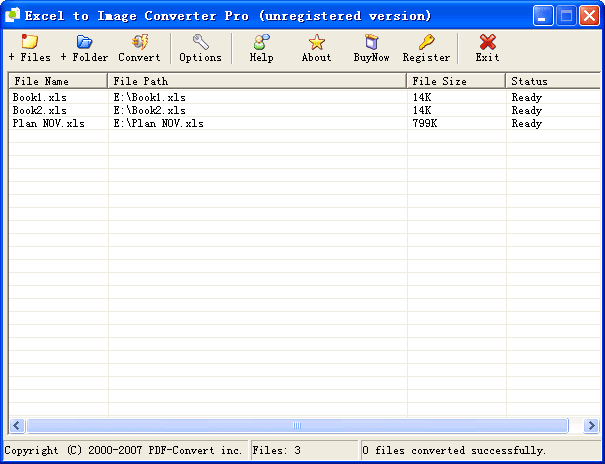
Task: Start conversion with the Convert icon
Action: pos(139,42)
